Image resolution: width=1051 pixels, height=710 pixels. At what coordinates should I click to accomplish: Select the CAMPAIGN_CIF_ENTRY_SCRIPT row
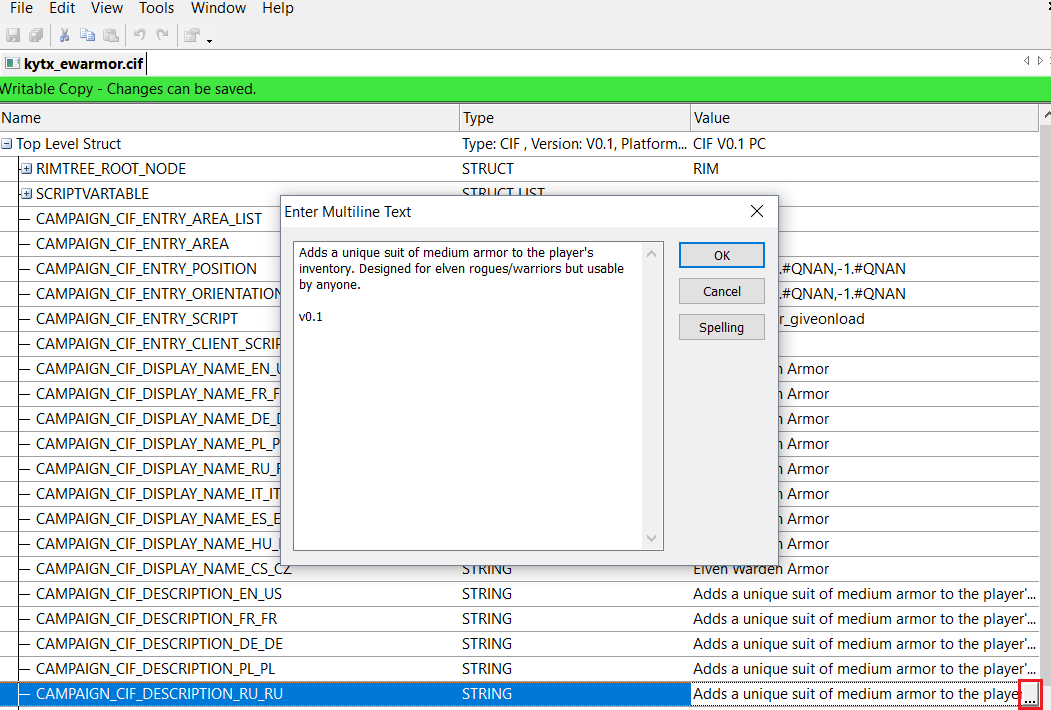coord(137,318)
